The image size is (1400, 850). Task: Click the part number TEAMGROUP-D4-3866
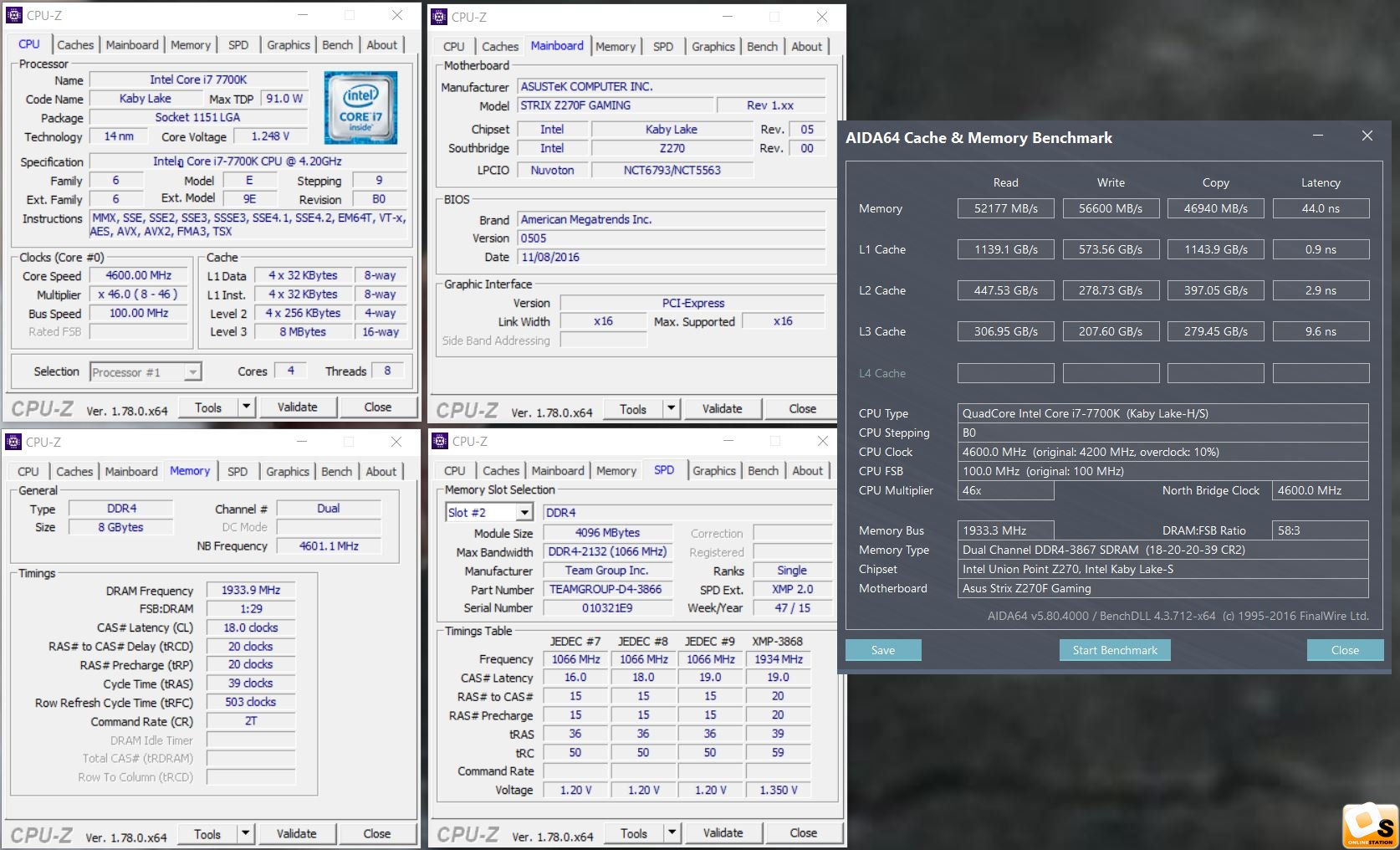pyautogui.click(x=606, y=589)
